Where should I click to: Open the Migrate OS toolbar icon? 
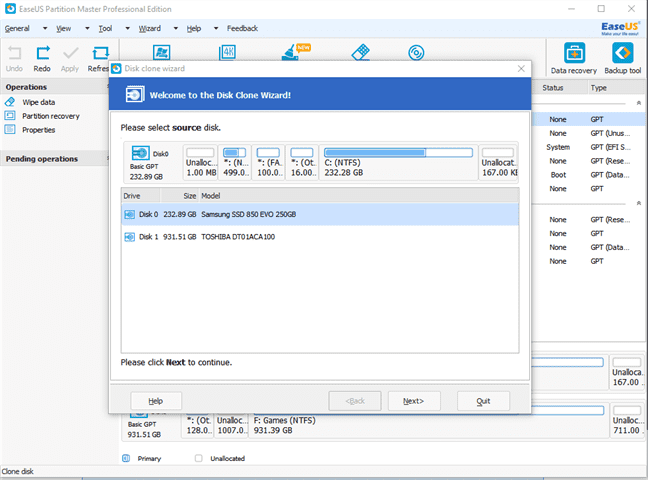click(x=161, y=53)
